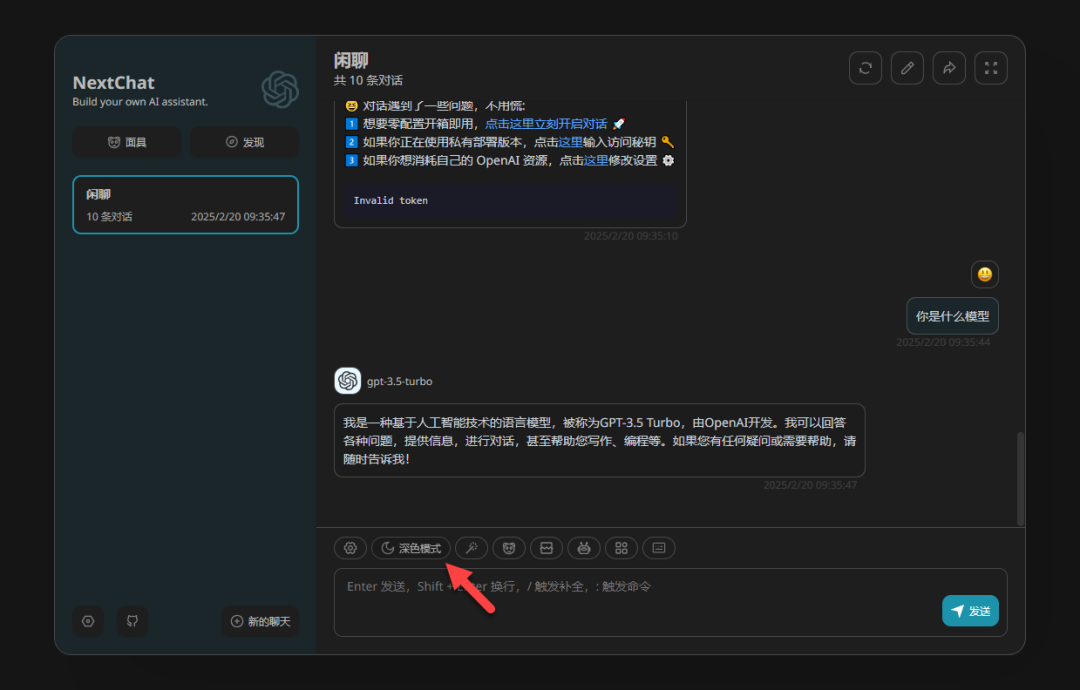Image resolution: width=1080 pixels, height=690 pixels.
Task: Click the chat area vertical scrollbar
Action: tap(1020, 479)
